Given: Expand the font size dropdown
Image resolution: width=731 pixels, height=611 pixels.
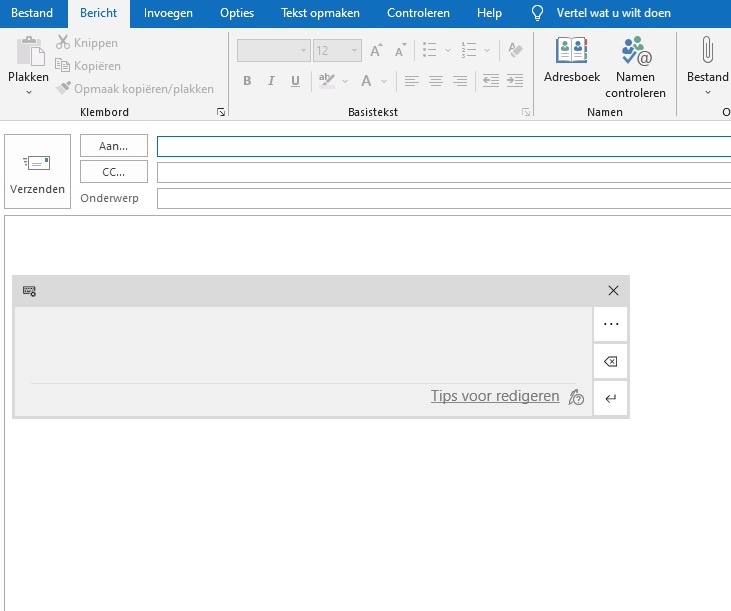Looking at the screenshot, I should (354, 50).
